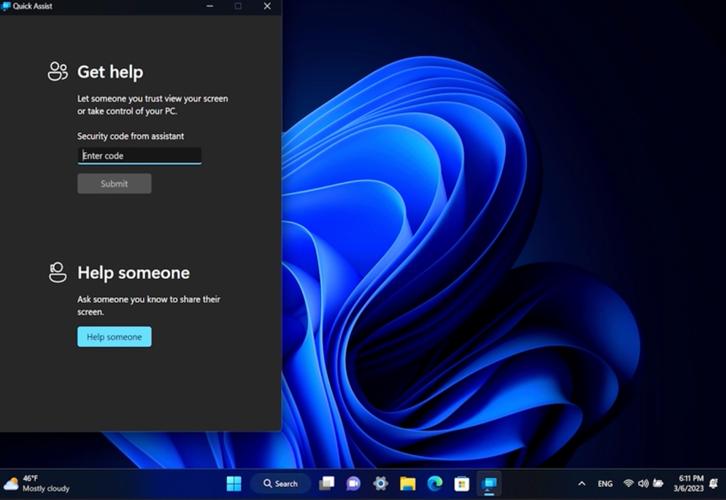Image resolution: width=726 pixels, height=500 pixels.
Task: Click the Submit button
Action: (114, 183)
